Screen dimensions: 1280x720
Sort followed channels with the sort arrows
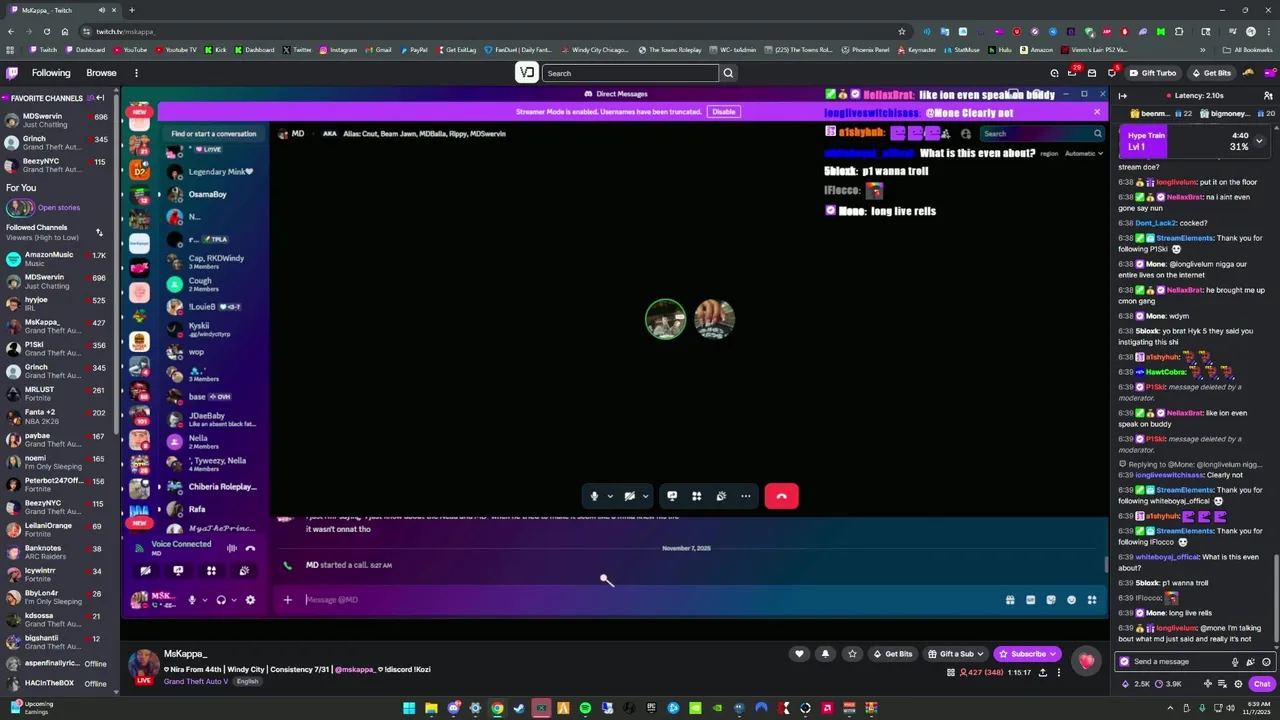pyautogui.click(x=99, y=232)
